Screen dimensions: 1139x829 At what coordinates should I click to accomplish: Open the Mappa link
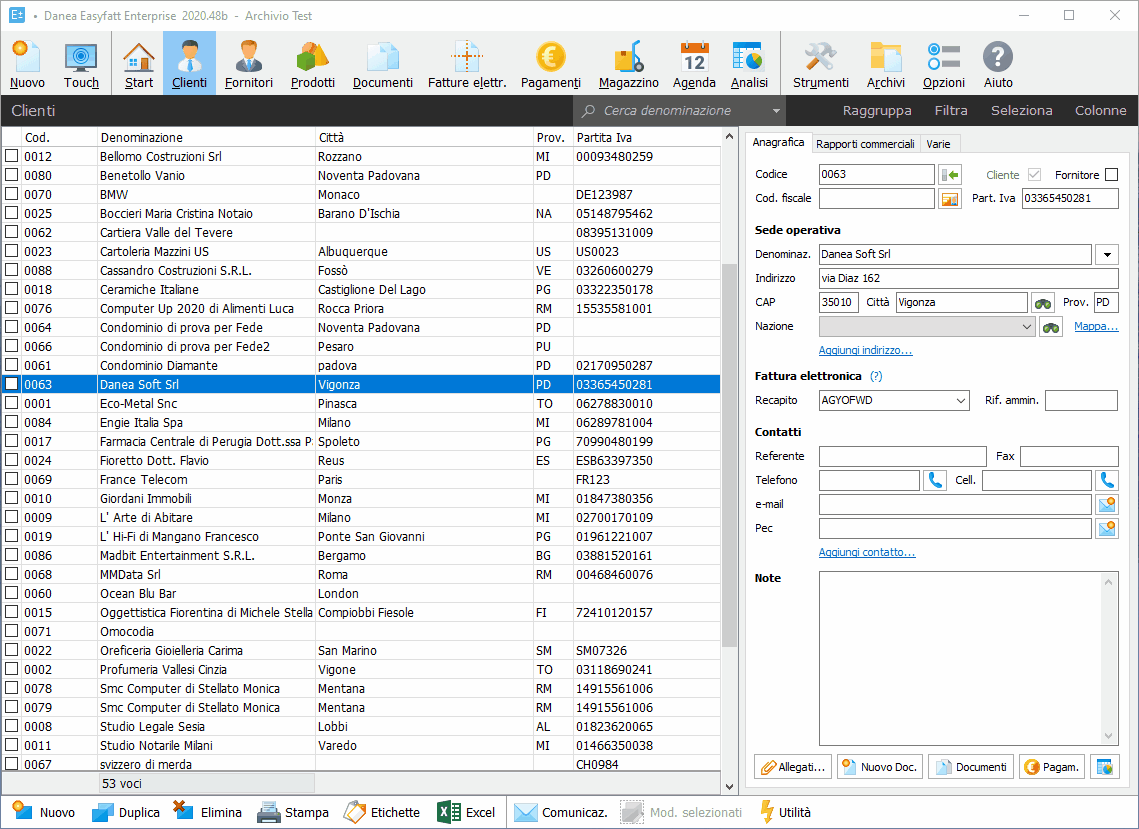(1096, 326)
